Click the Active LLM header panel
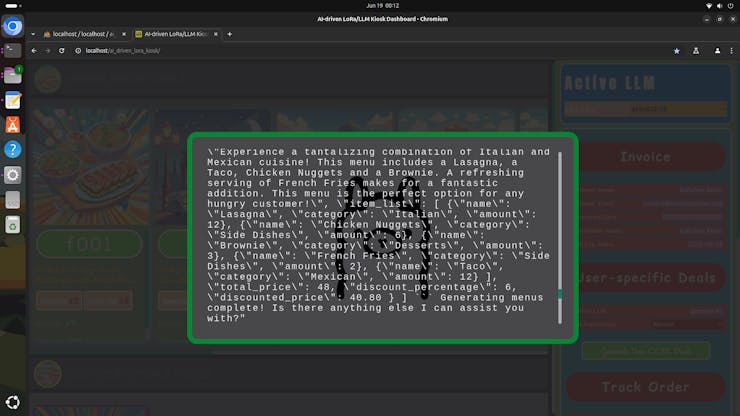The height and width of the screenshot is (416, 740). (645, 93)
